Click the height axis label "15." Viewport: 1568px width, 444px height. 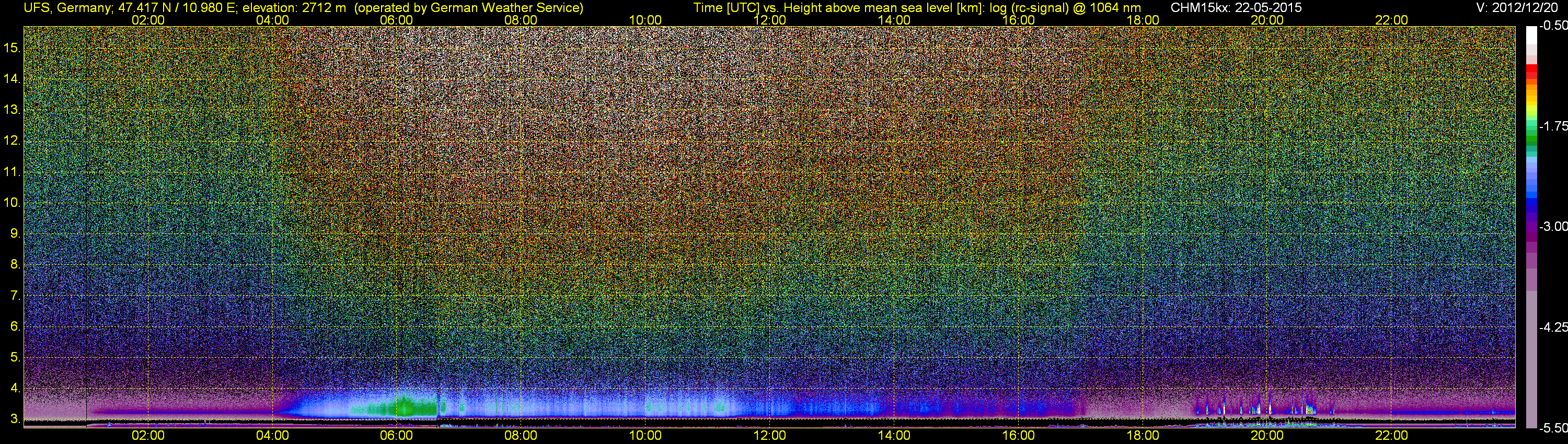(12, 48)
